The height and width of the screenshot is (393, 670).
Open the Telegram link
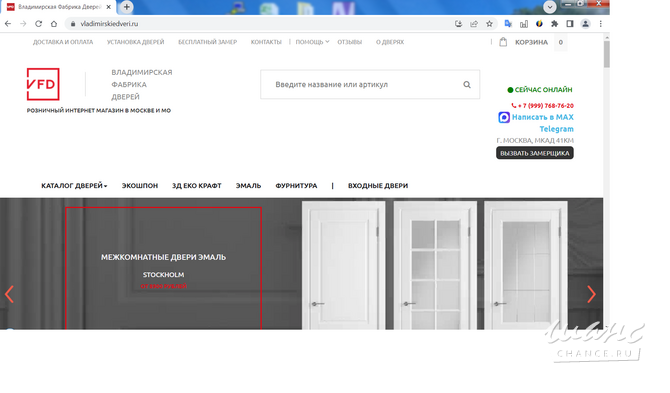click(556, 129)
